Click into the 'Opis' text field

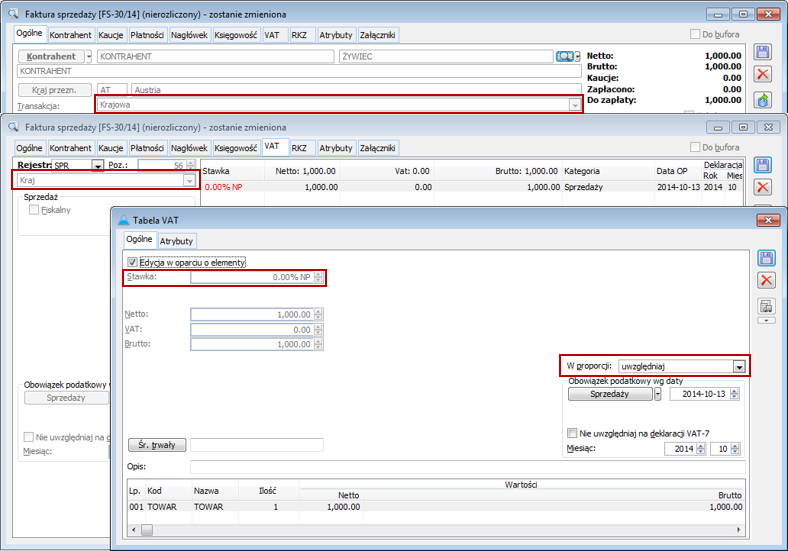point(467,467)
